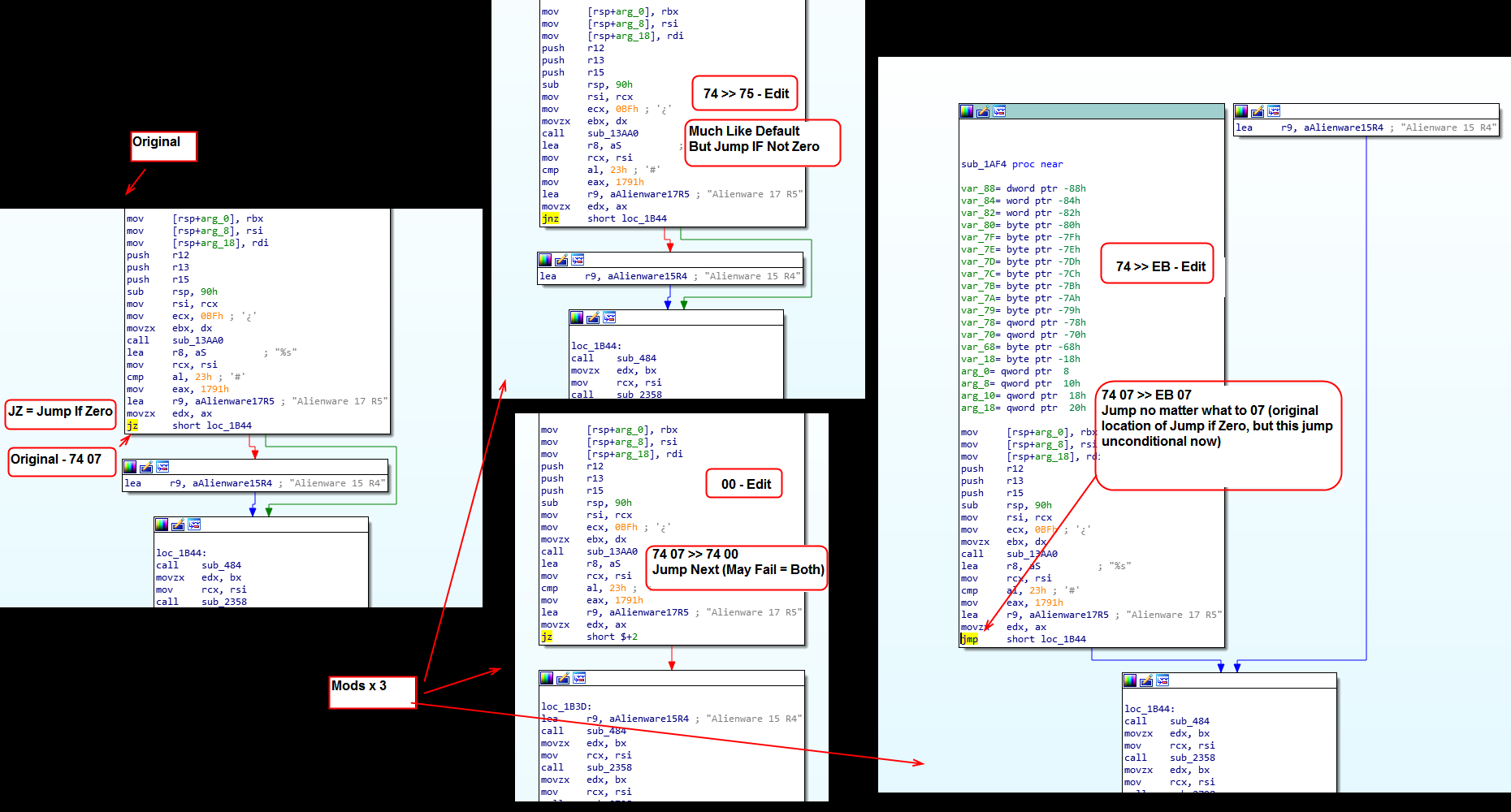Click 'arg_8= qword ptr 10h' line

point(1020,383)
